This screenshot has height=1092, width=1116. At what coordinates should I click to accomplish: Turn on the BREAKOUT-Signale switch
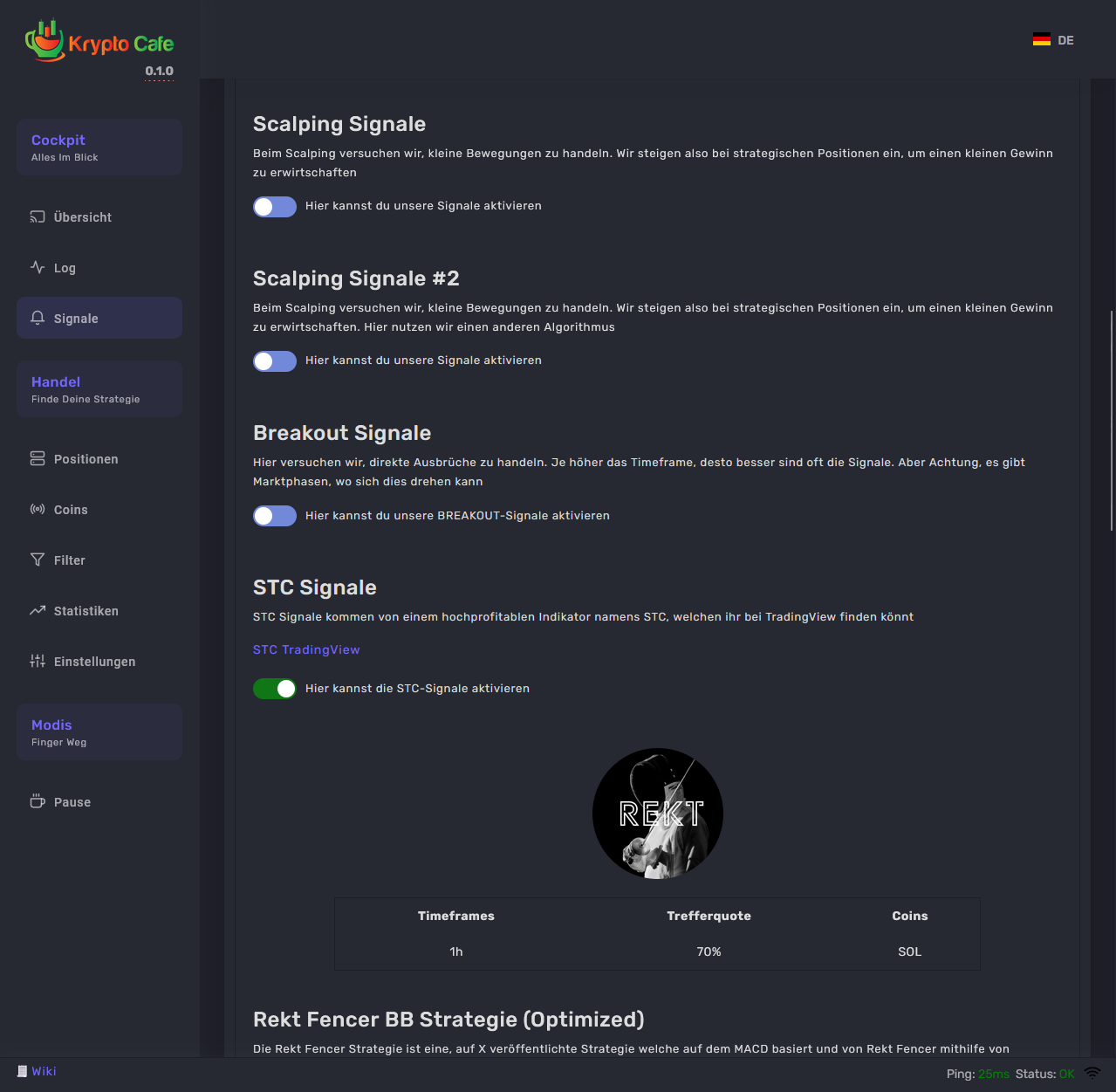(x=275, y=516)
